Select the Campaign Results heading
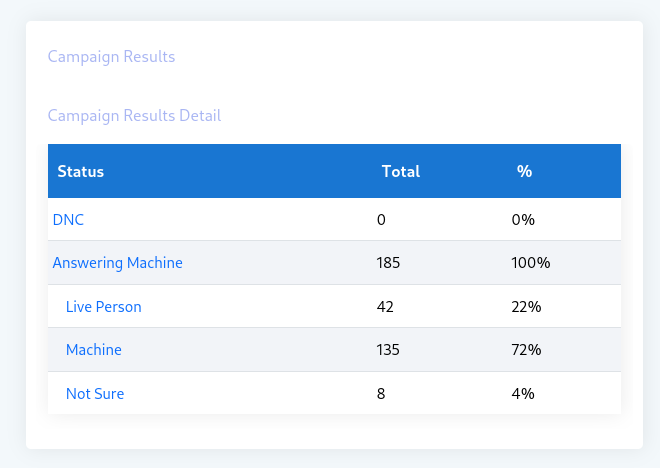Image resolution: width=660 pixels, height=468 pixels. click(111, 57)
